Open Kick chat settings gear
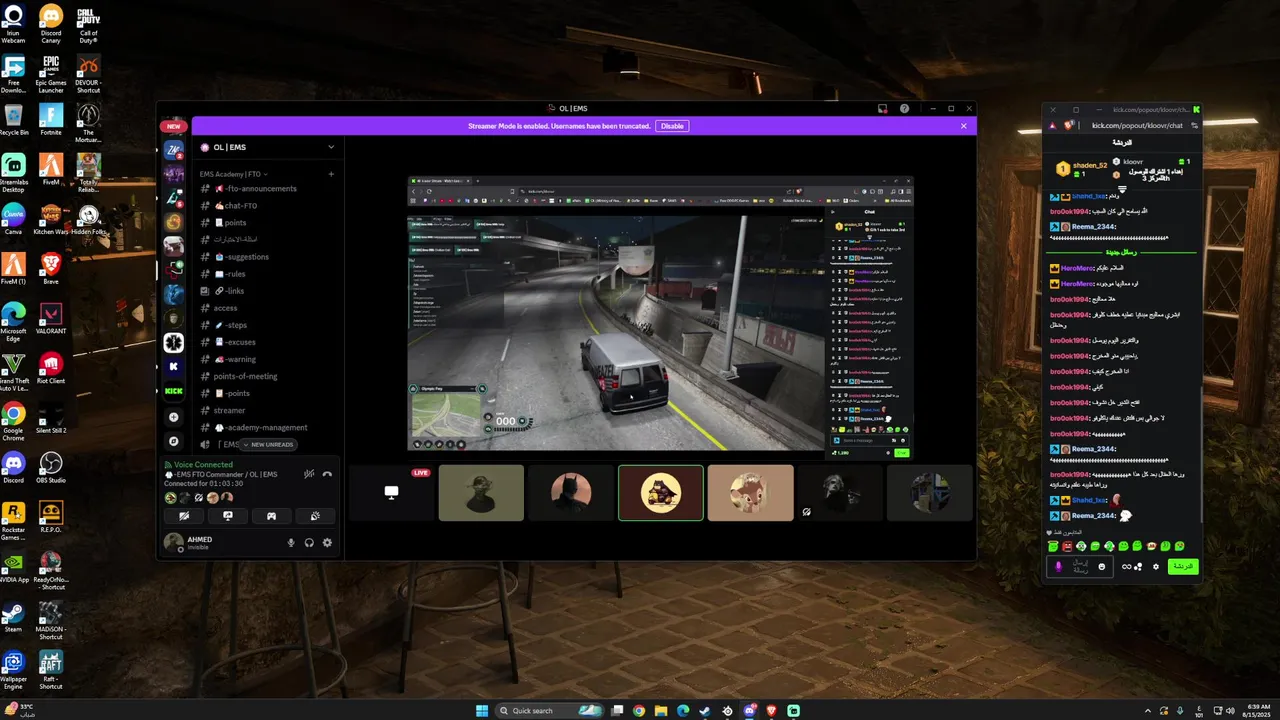1280x720 pixels. [1156, 566]
